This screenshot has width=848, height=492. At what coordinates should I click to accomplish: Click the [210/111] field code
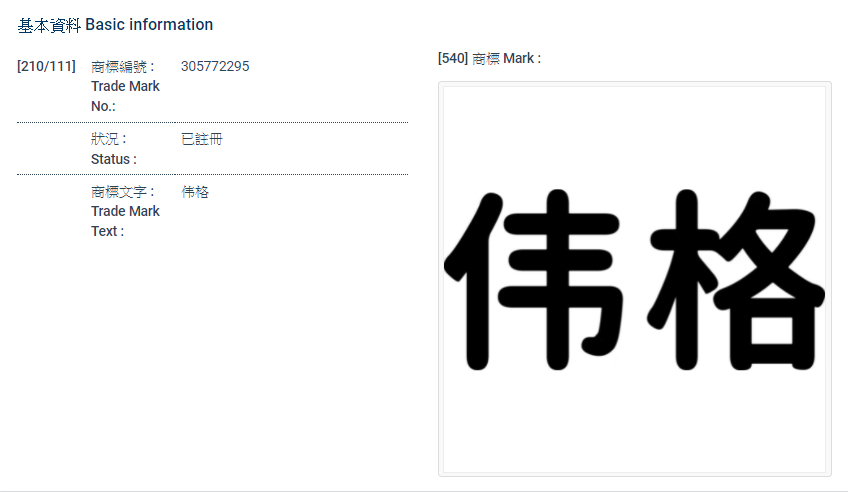[46, 67]
